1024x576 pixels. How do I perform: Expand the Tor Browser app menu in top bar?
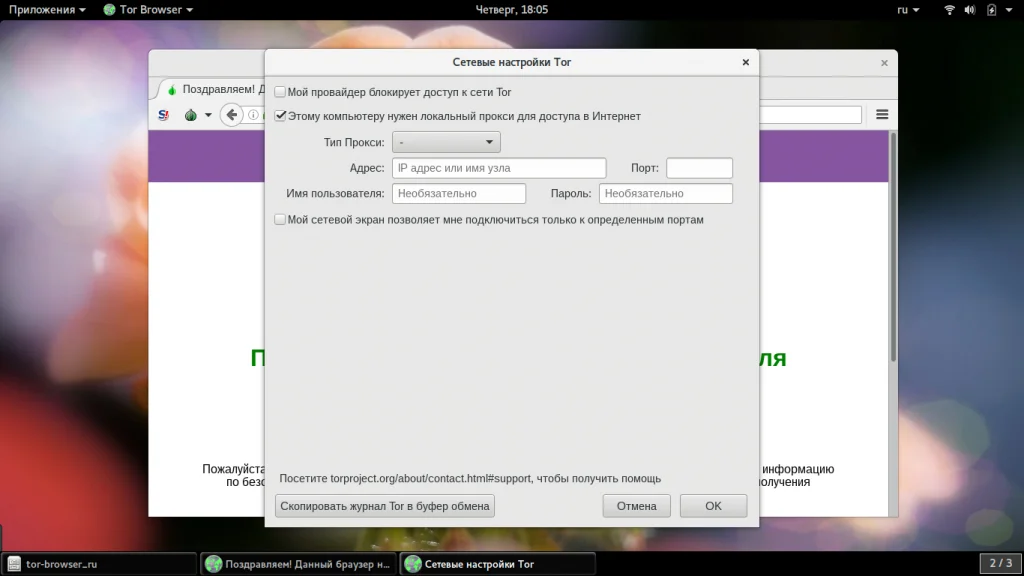[148, 10]
